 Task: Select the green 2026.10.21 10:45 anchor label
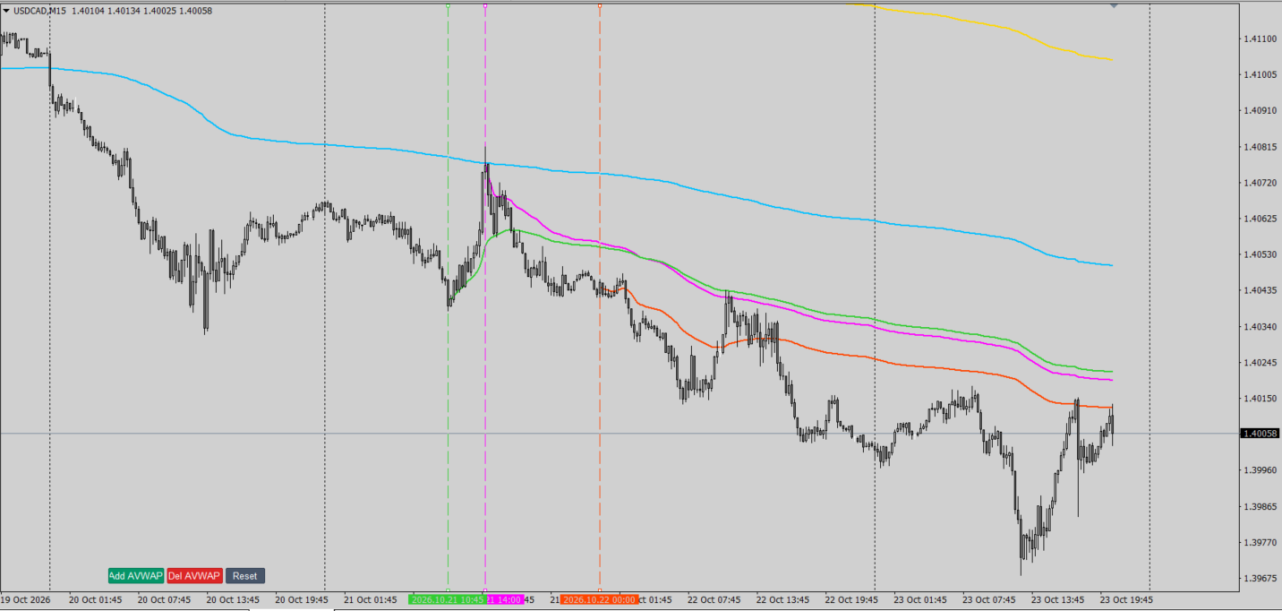pos(447,599)
